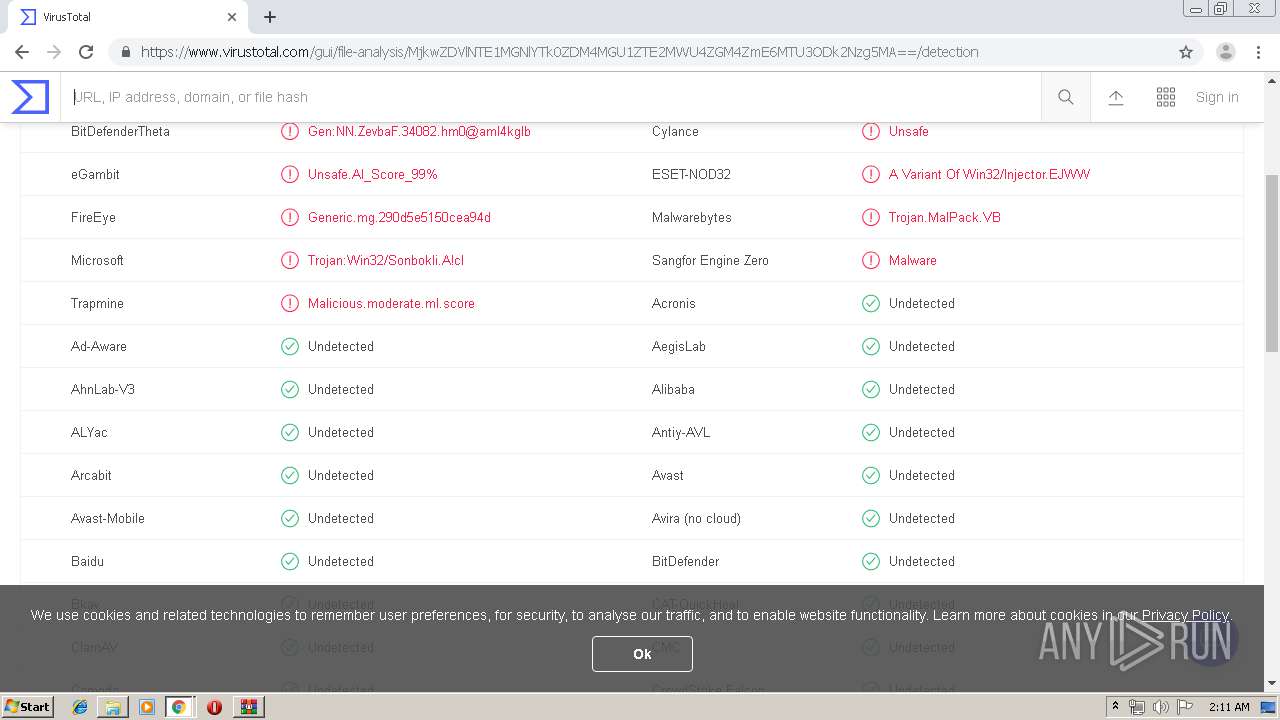1280x720 pixels.
Task: Select the Malicious.moderate.ml.score result
Action: tap(391, 303)
